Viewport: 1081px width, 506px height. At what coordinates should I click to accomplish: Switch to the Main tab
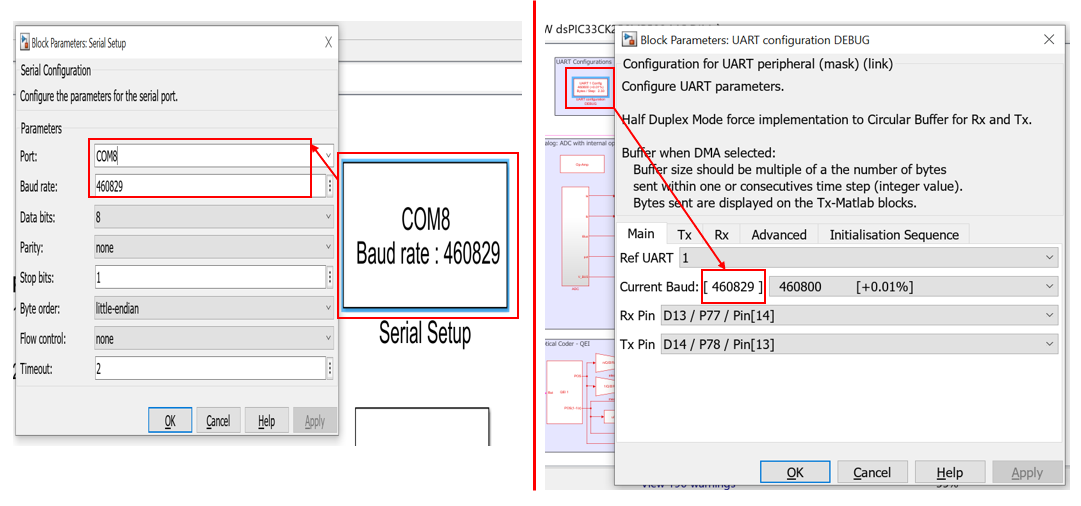click(x=641, y=234)
